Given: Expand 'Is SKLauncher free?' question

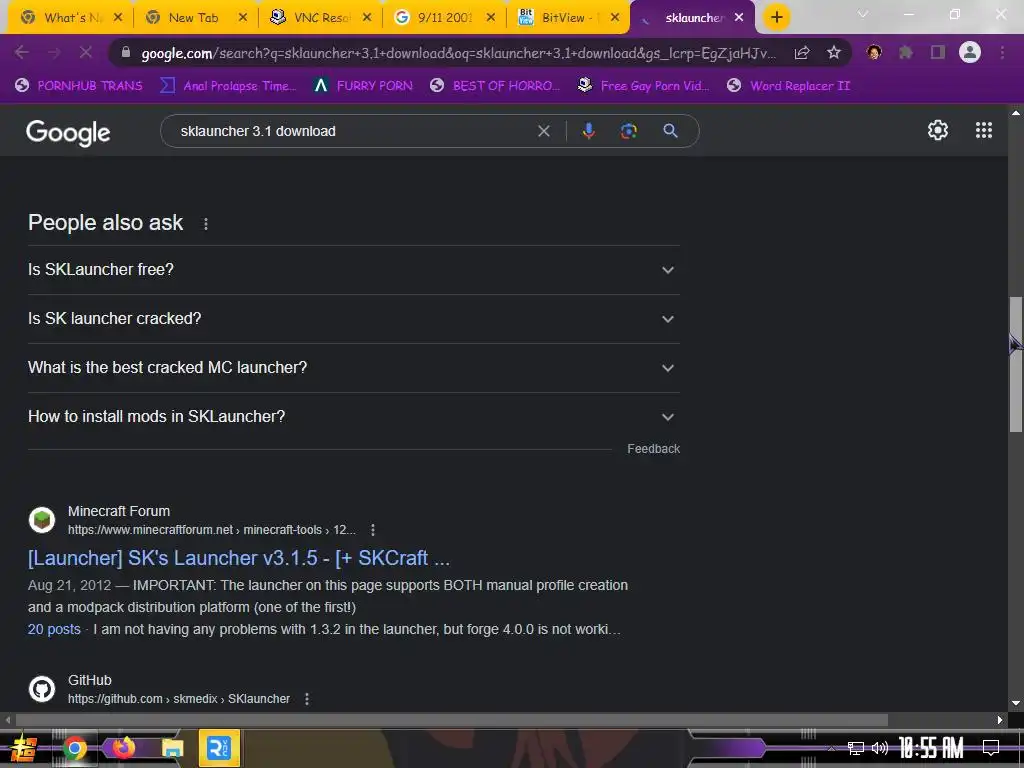Looking at the screenshot, I should point(353,270).
